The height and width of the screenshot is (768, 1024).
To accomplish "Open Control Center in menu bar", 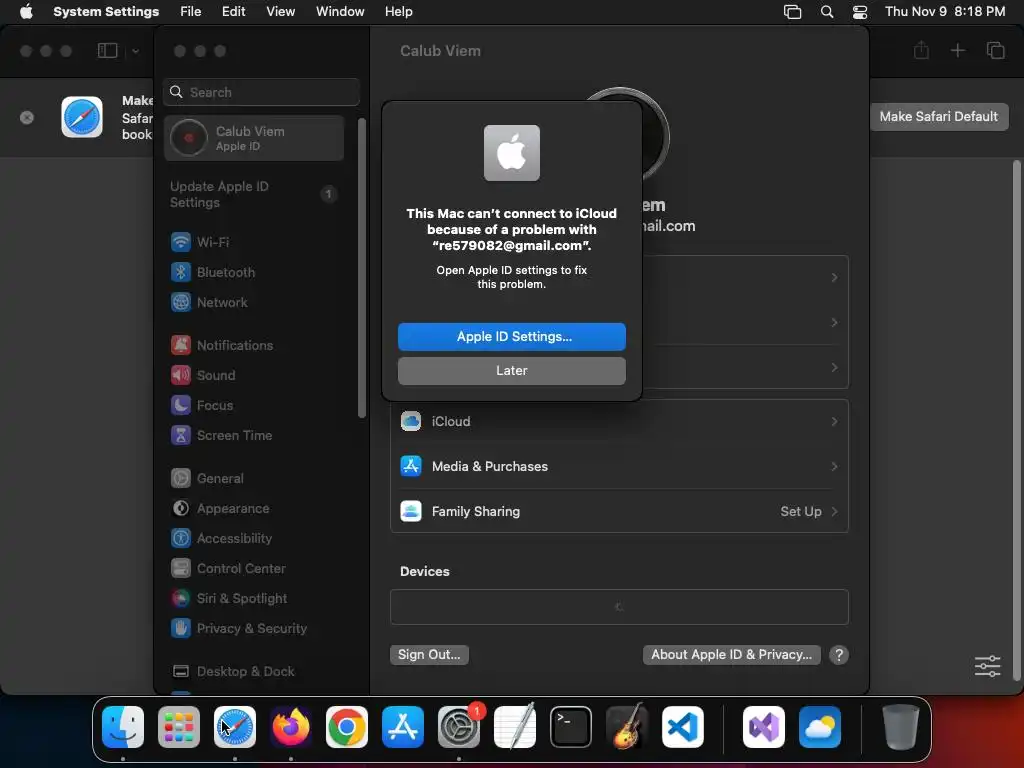I will (x=860, y=12).
